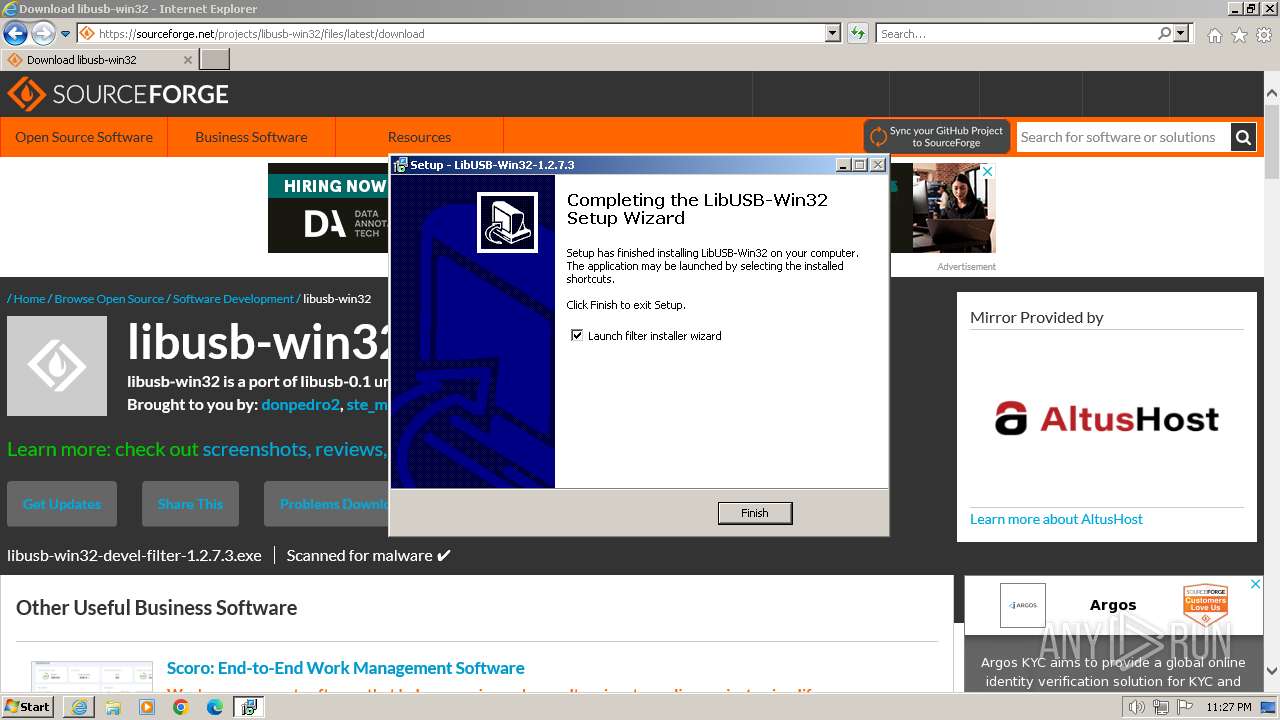Click the Internet Explorer forward arrow
Screen dimensions: 1280x720
click(x=43, y=34)
